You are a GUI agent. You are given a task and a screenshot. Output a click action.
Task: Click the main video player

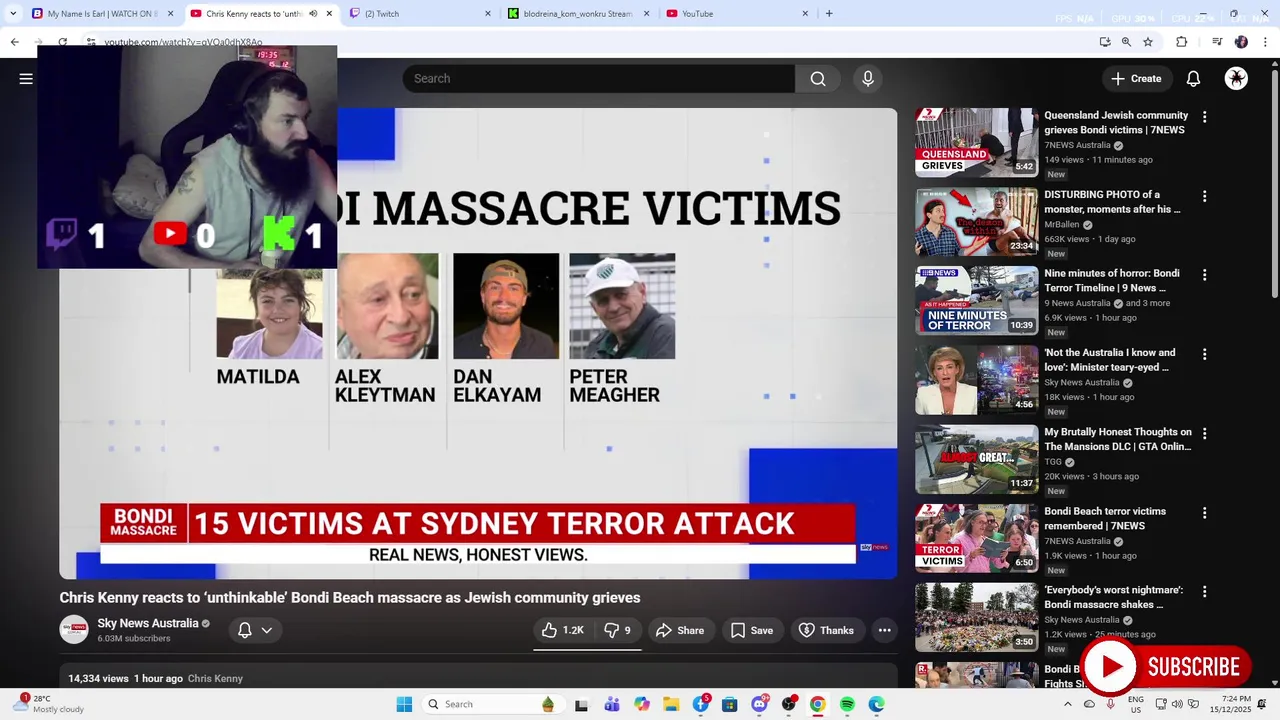[x=478, y=343]
